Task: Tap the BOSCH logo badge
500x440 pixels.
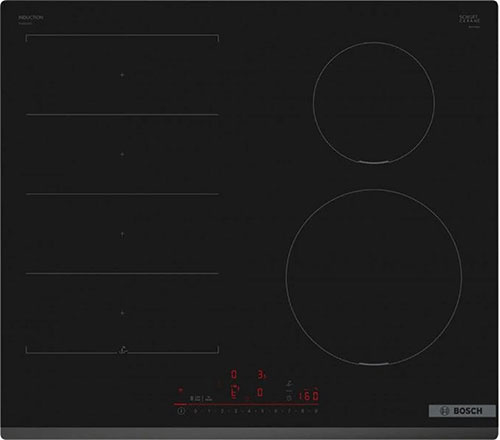Action: coord(462,411)
